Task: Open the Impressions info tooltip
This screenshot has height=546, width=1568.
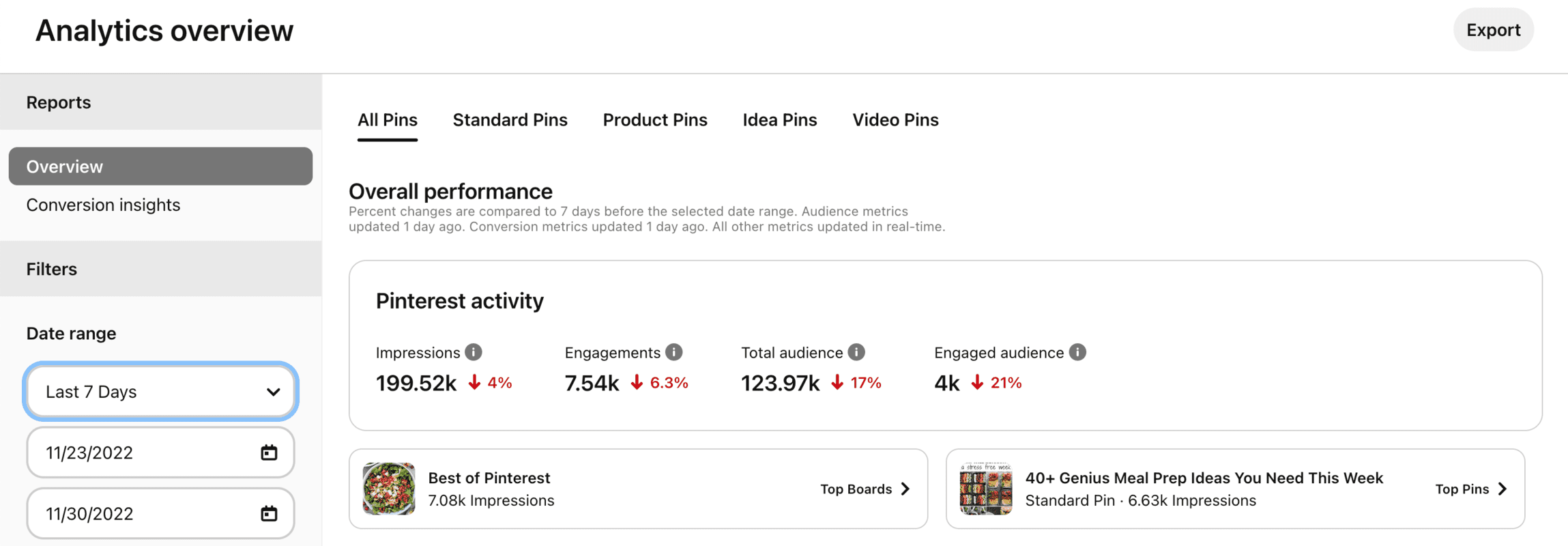Action: coord(474,352)
